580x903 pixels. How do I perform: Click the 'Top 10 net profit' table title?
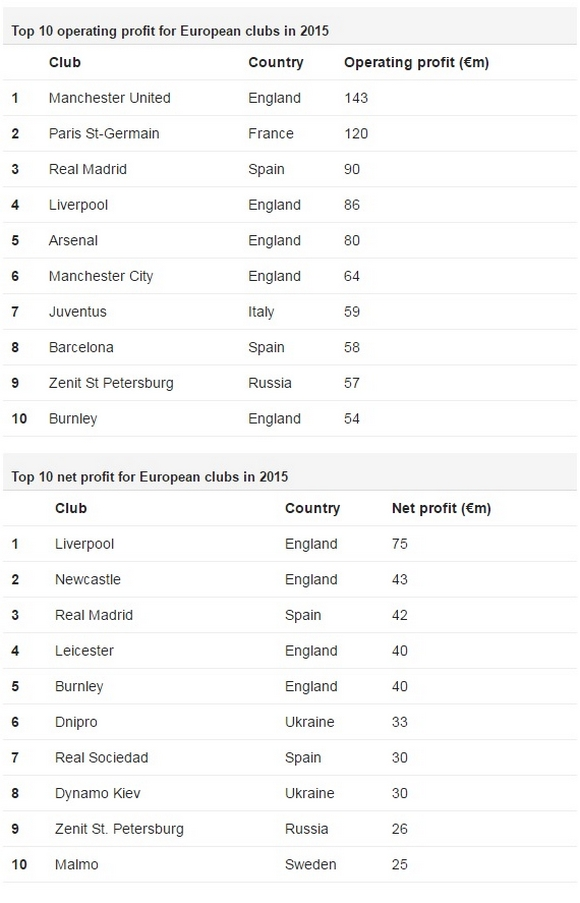click(149, 476)
